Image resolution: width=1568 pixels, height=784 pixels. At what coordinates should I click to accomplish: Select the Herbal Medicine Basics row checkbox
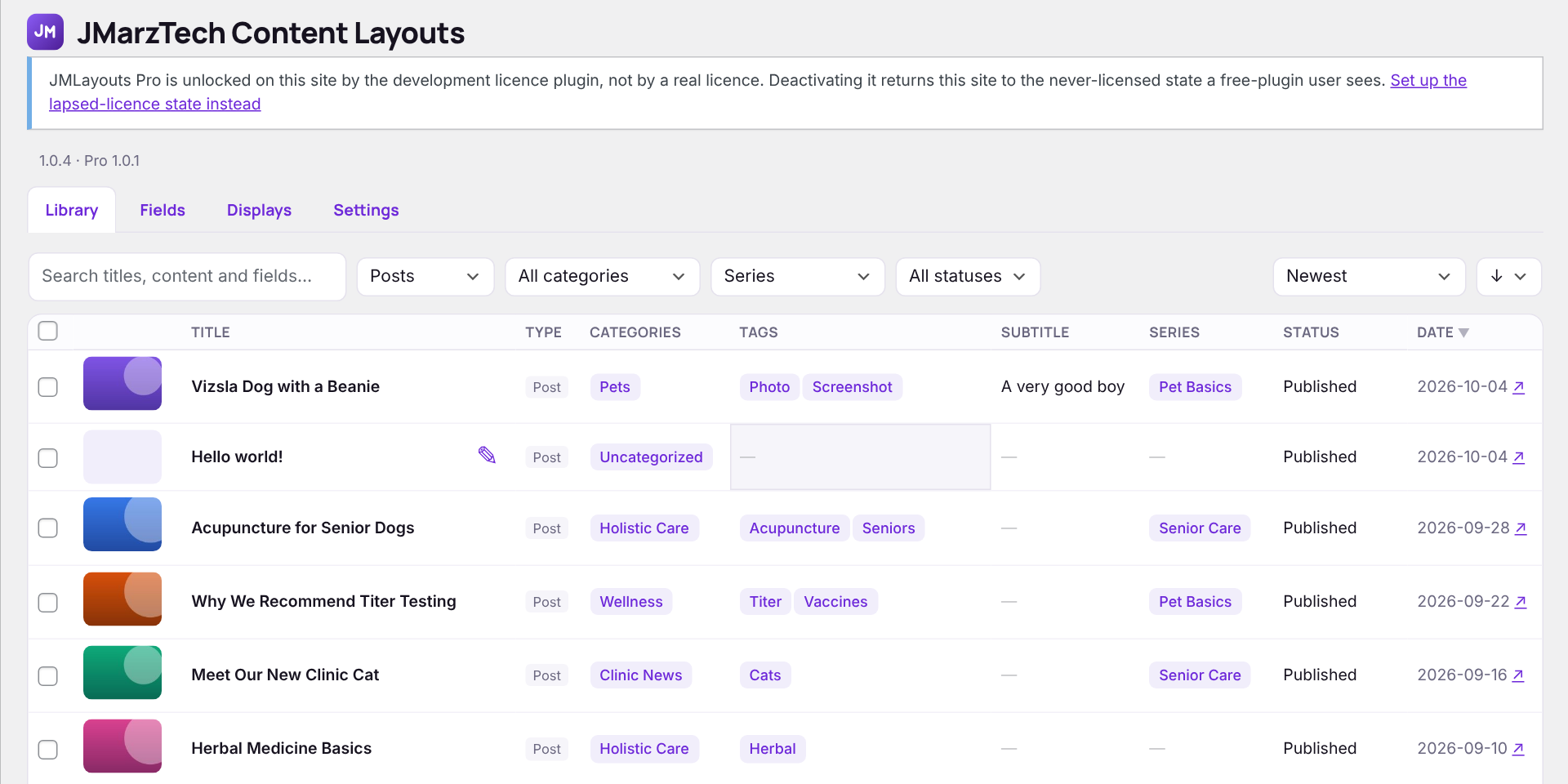[48, 749]
